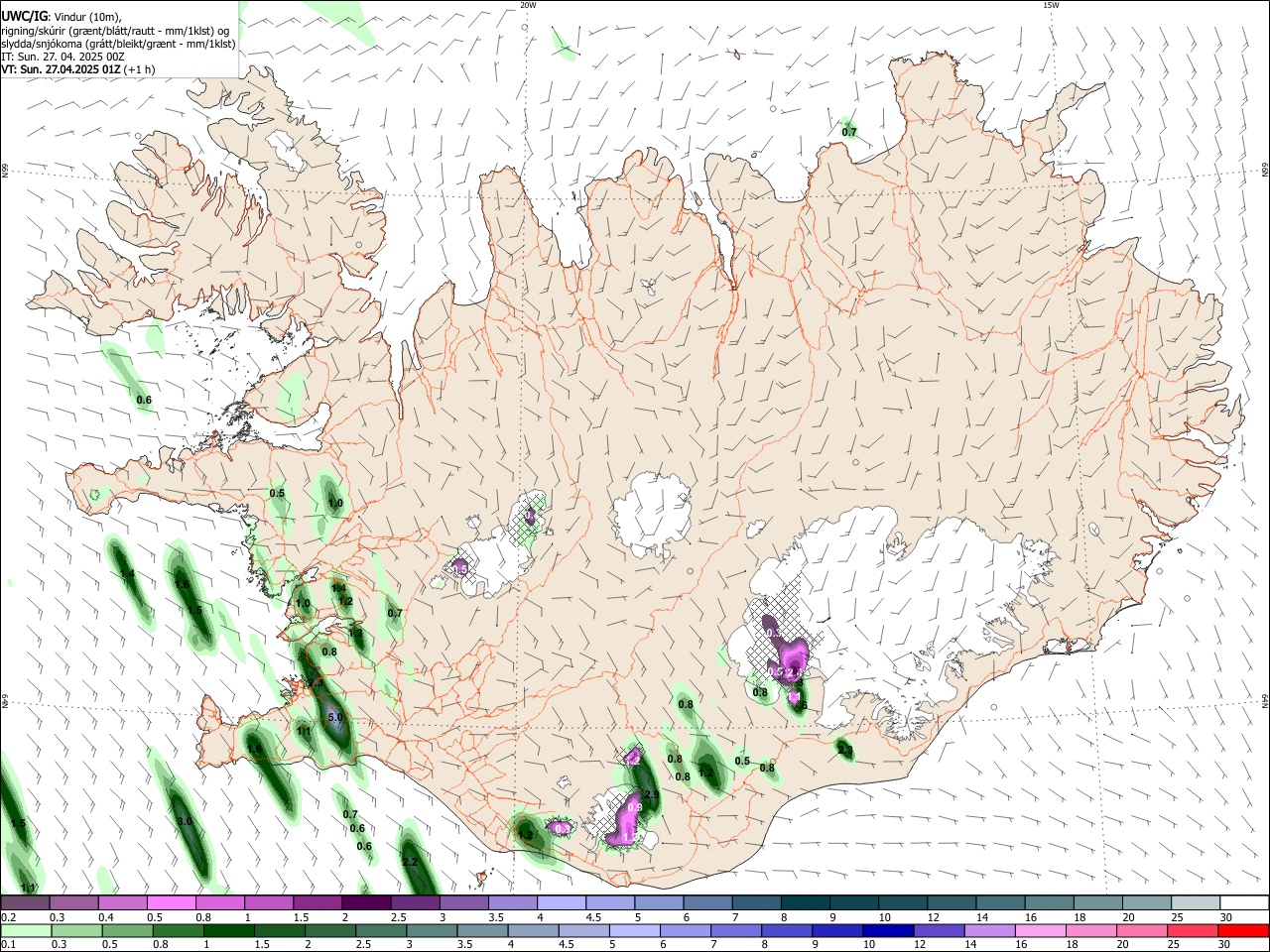Click the darkest green swatch above label 1
Screen dimensions: 1270x952
229,930
